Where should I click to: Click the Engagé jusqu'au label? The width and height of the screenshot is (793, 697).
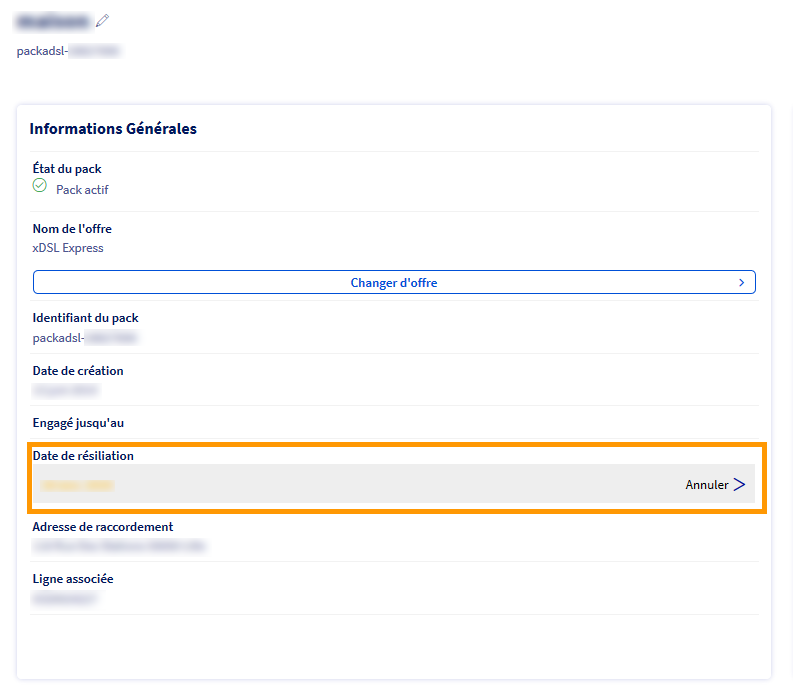click(78, 423)
